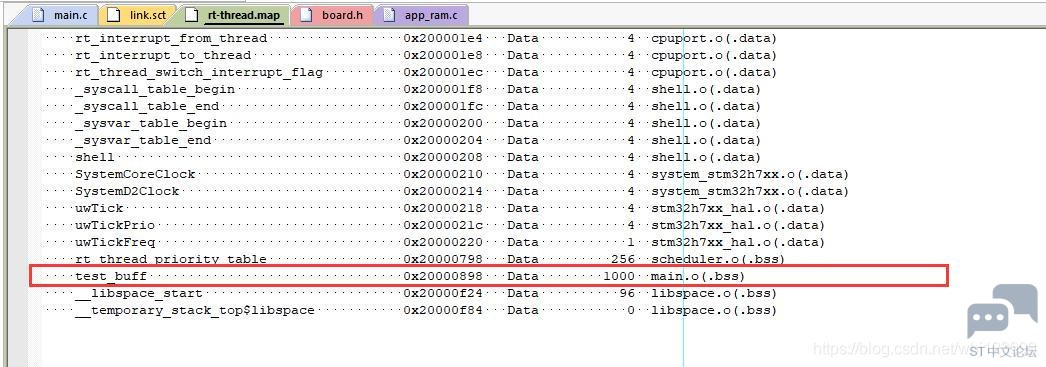Click address 0x20000220
Viewport: 1046px width, 367px height.
(443, 242)
